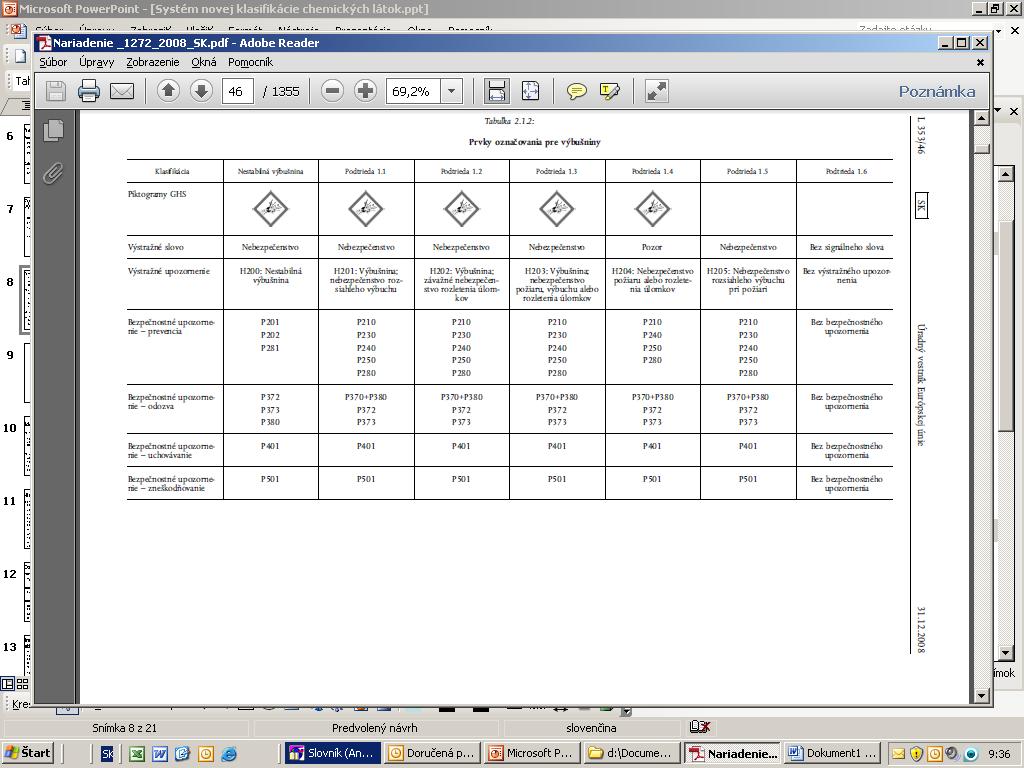Screen dimensions: 1024x768
Task: Go to previous page with up arrow
Action: (168, 91)
